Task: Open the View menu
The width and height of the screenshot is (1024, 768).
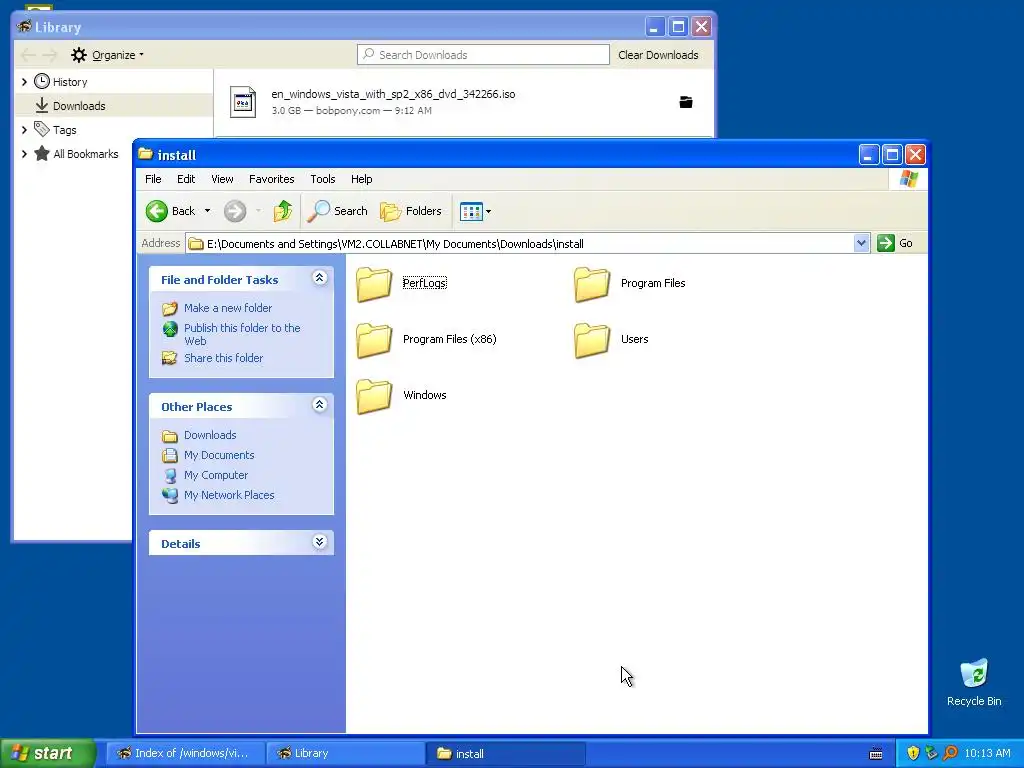Action: coord(222,179)
